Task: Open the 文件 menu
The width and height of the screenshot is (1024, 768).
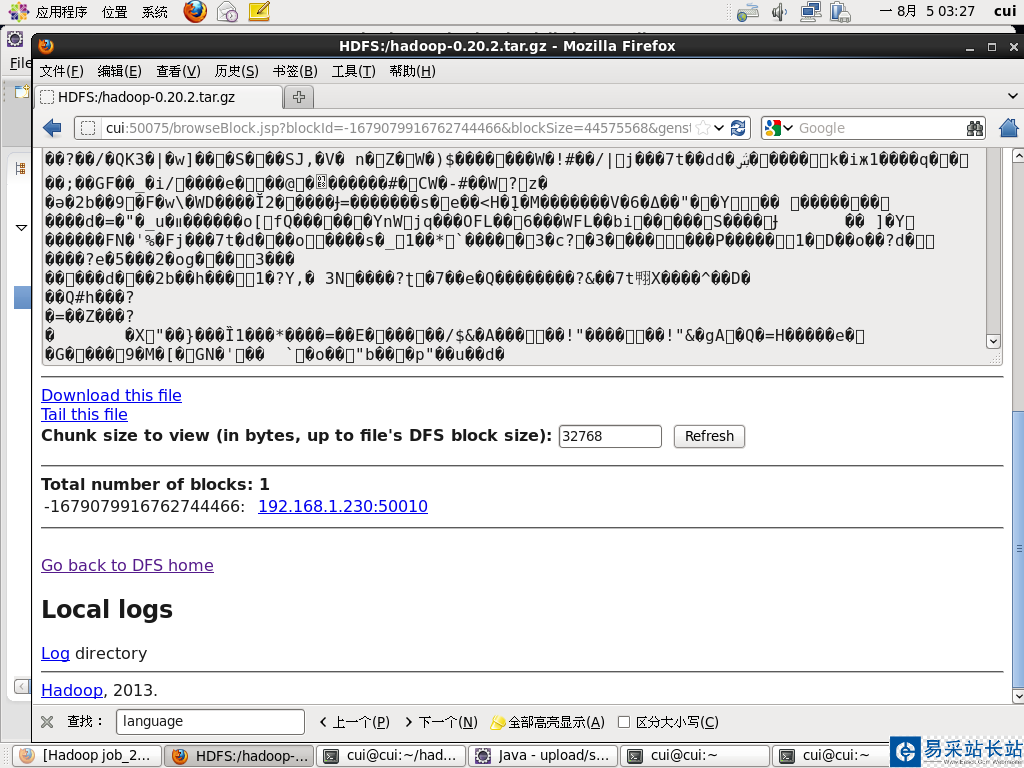Action: pos(61,71)
